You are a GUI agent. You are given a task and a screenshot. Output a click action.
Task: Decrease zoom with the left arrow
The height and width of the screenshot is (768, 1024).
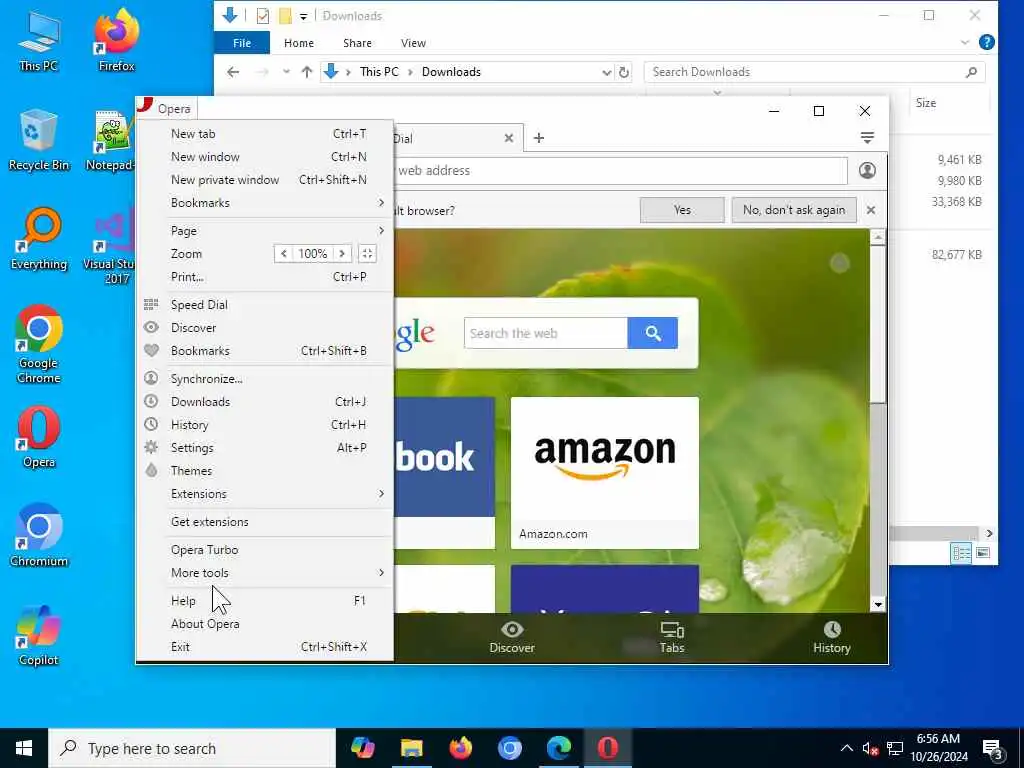tap(283, 253)
